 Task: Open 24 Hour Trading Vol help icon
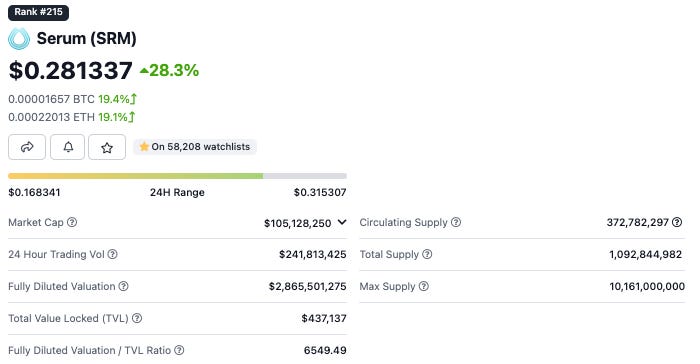(113, 254)
